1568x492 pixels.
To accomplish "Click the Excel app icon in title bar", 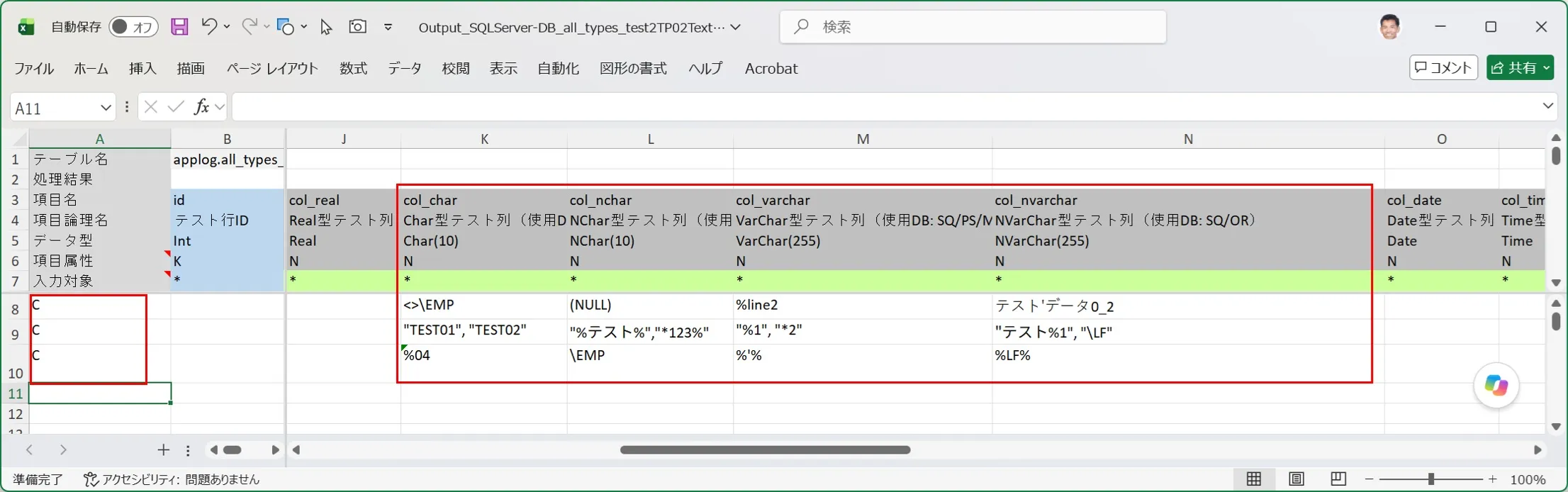I will click(x=26, y=27).
